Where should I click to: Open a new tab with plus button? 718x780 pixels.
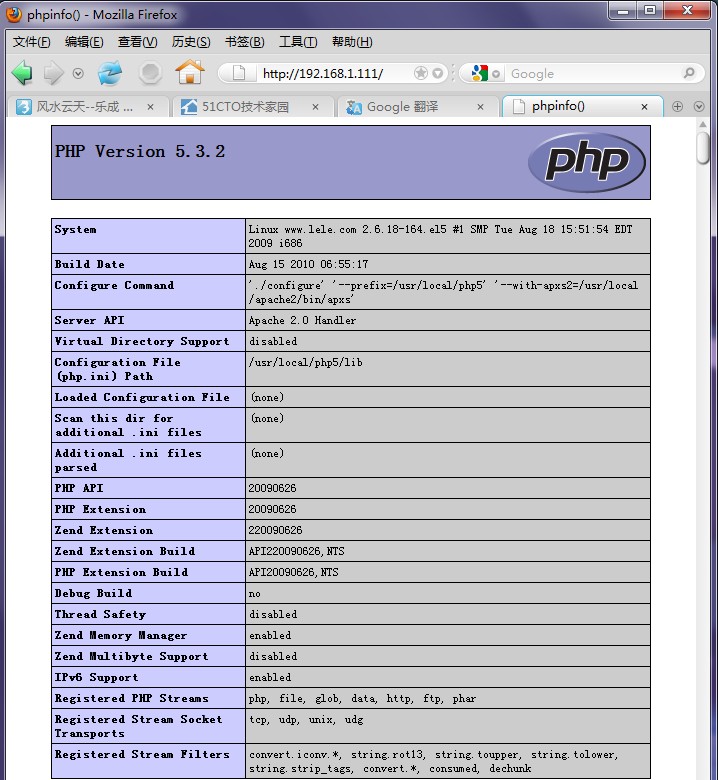point(677,106)
